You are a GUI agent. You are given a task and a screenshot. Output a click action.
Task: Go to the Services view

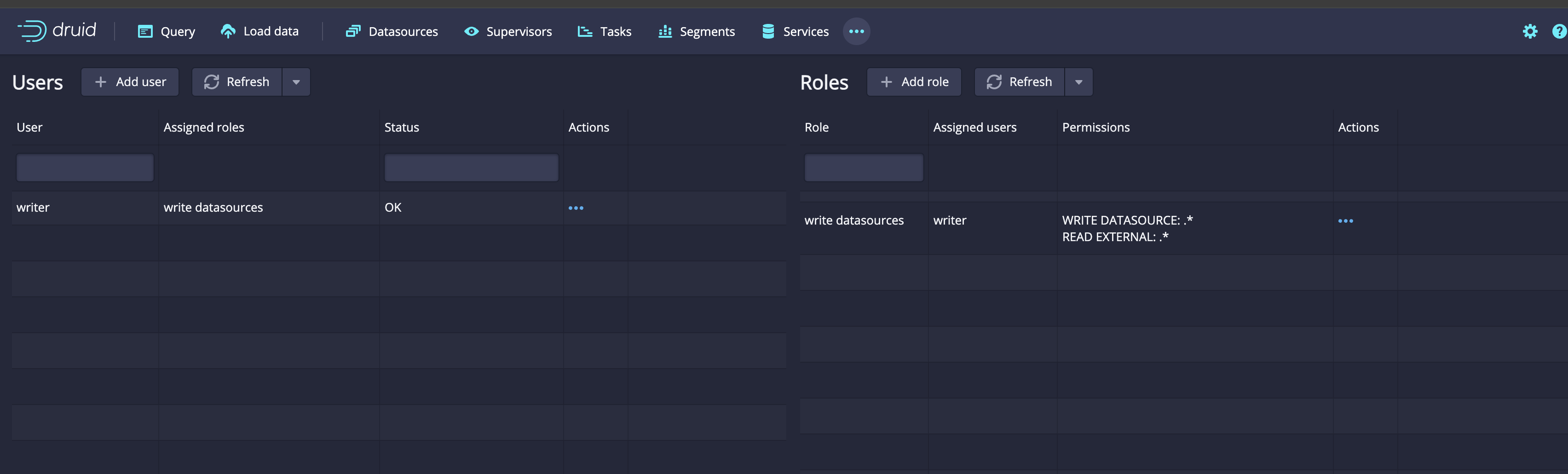pyautogui.click(x=794, y=32)
